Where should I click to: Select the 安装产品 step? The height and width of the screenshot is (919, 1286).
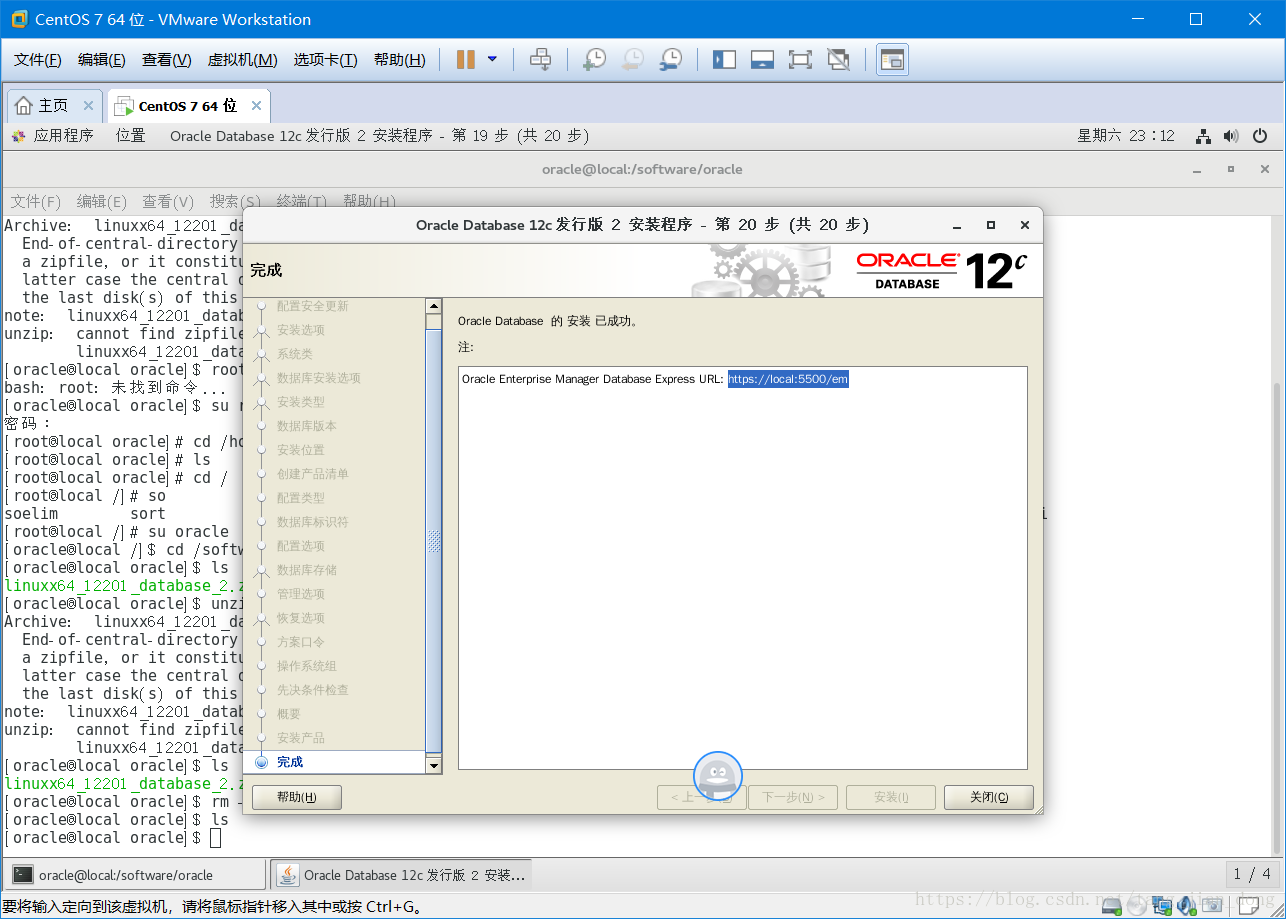click(301, 738)
